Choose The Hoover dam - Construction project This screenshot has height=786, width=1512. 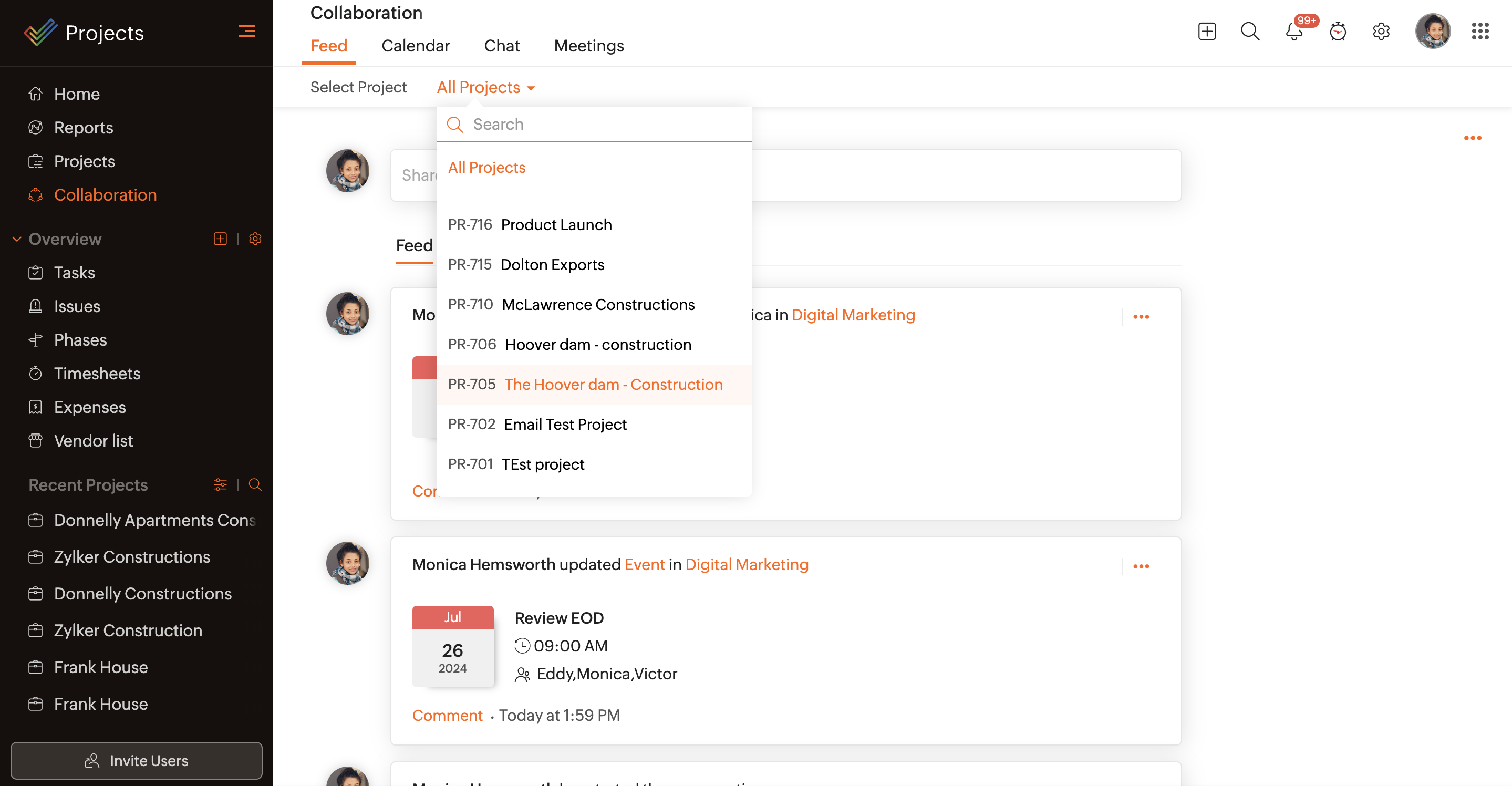tap(613, 385)
